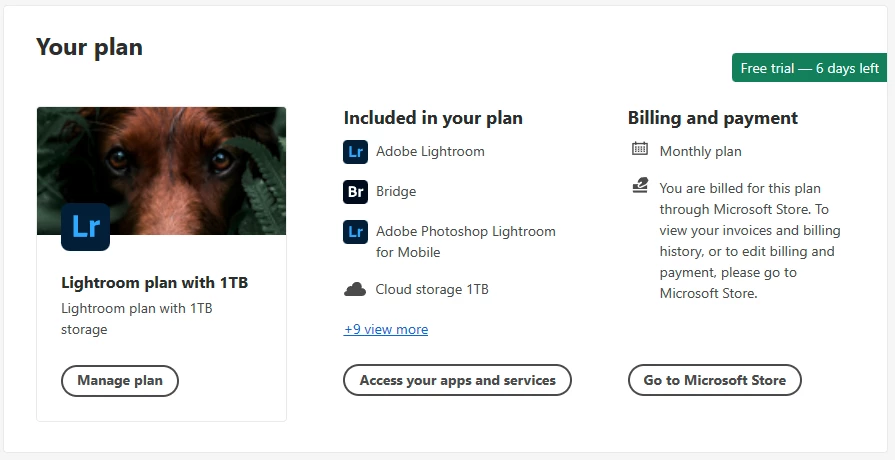Click the Cloud storage 1TB label
This screenshot has width=895, height=460.
click(432, 290)
